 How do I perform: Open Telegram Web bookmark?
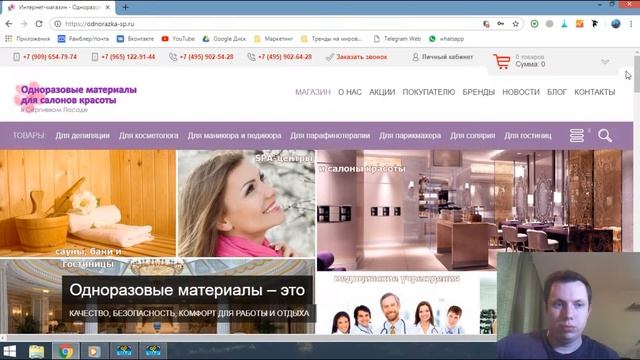(397, 39)
